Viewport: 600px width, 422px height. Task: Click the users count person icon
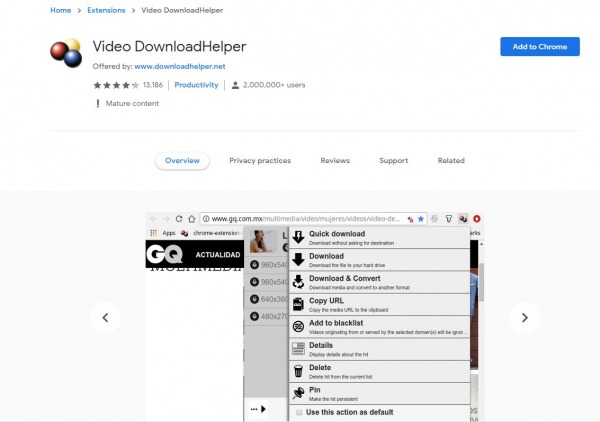(x=235, y=85)
